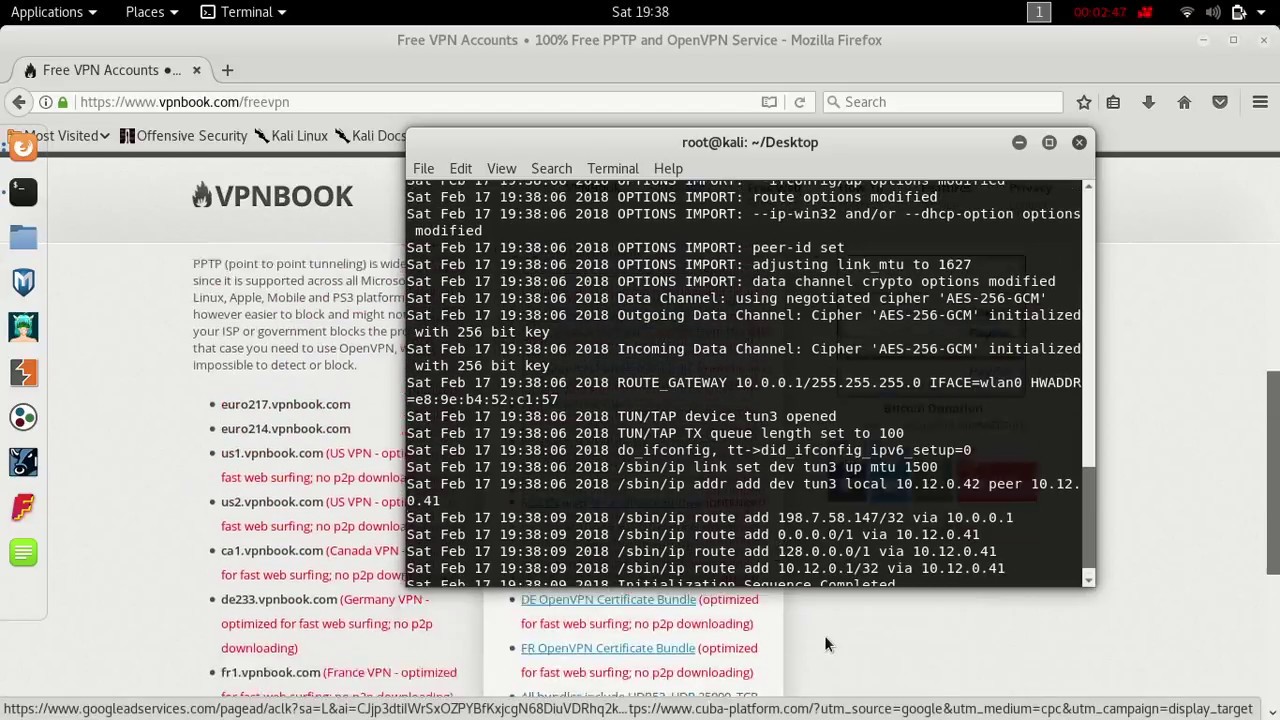This screenshot has width=1280, height=720.
Task: Select us1.vpnbook.com server text
Action: point(272,453)
